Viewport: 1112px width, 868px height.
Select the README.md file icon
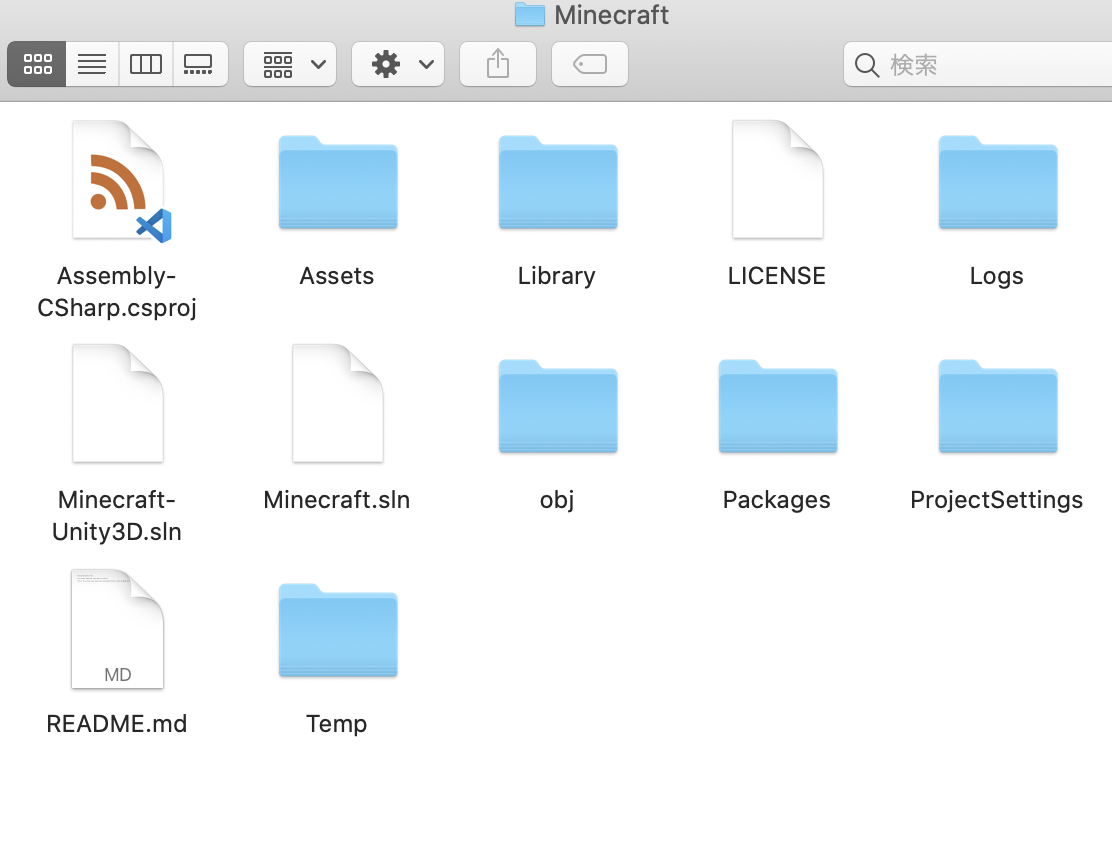(x=118, y=628)
